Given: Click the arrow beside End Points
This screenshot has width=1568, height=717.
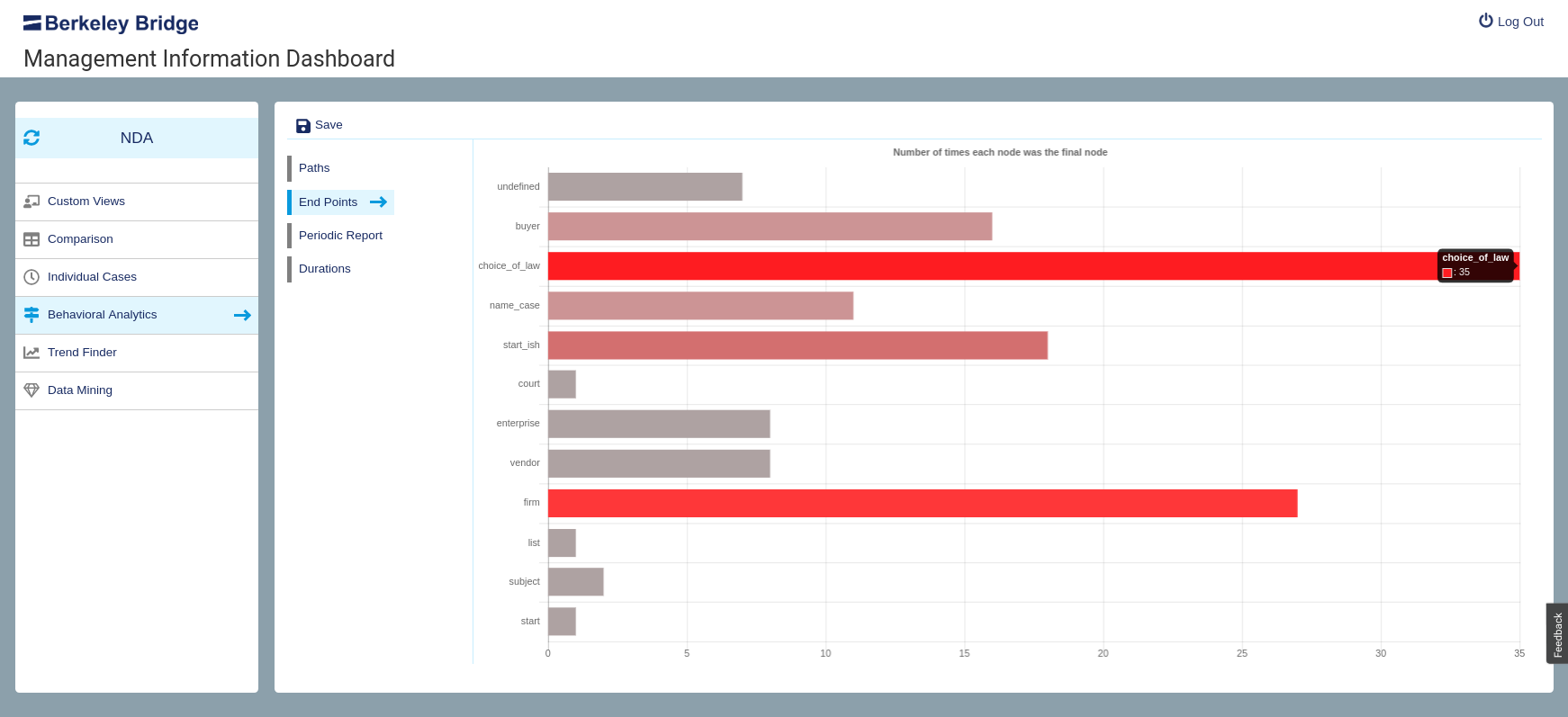Looking at the screenshot, I should (379, 202).
